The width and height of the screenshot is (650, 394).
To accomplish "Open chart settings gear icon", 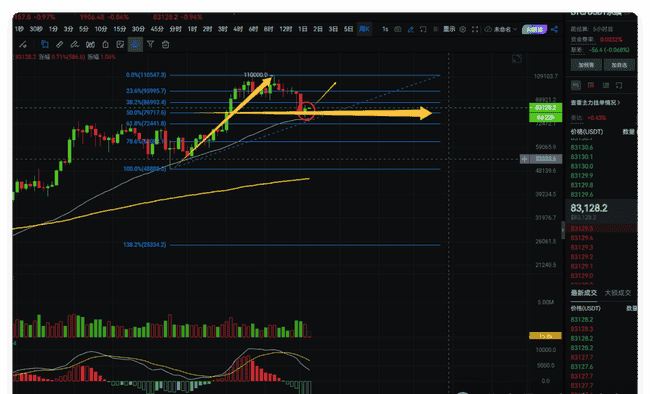I will [463, 29].
